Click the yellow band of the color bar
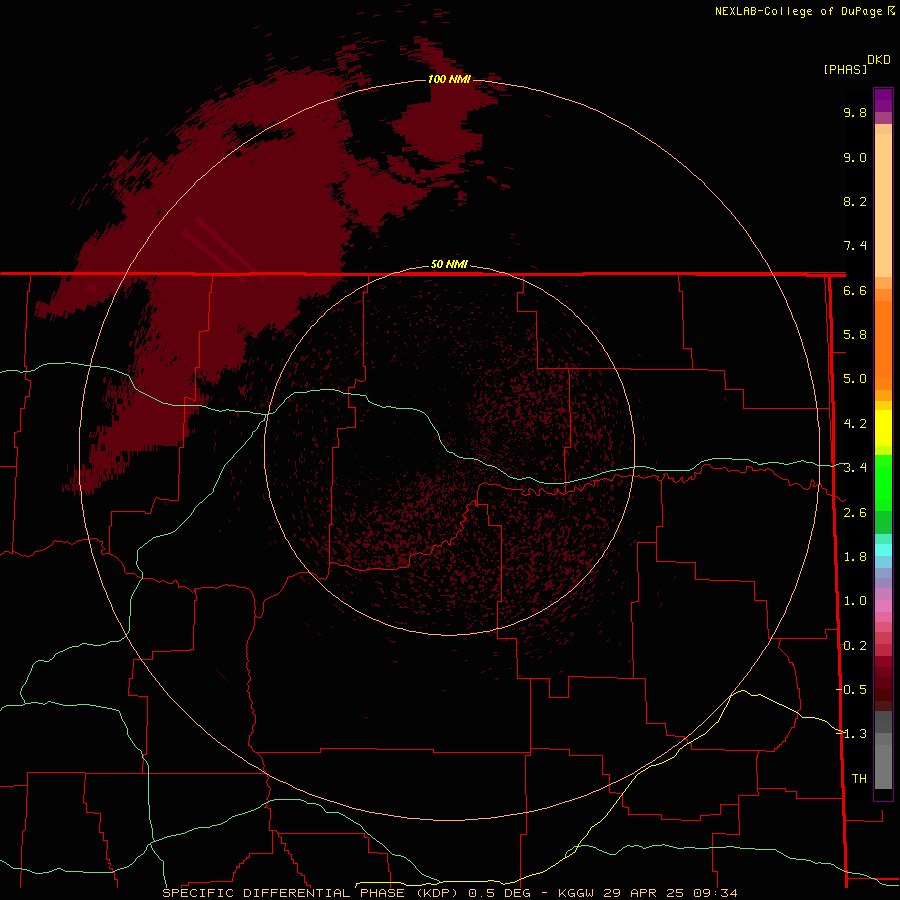900x900 pixels. point(883,428)
